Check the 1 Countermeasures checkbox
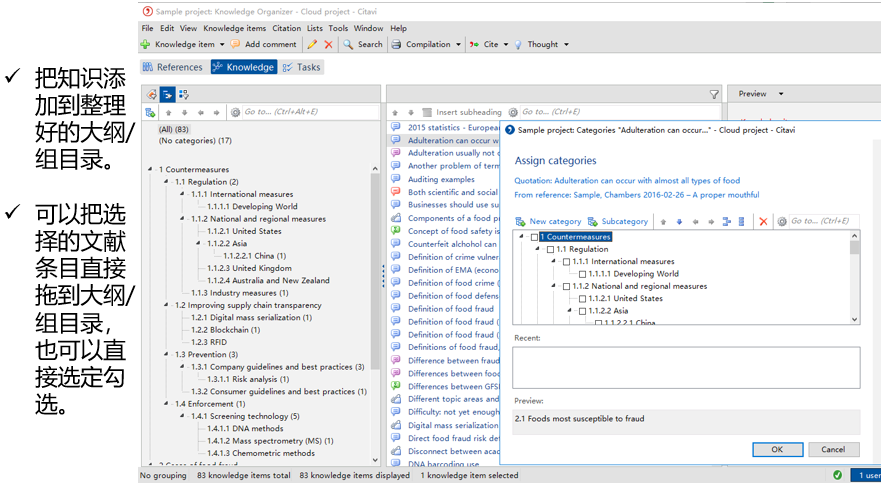Screen dimensions: 881x486 [x=535, y=237]
